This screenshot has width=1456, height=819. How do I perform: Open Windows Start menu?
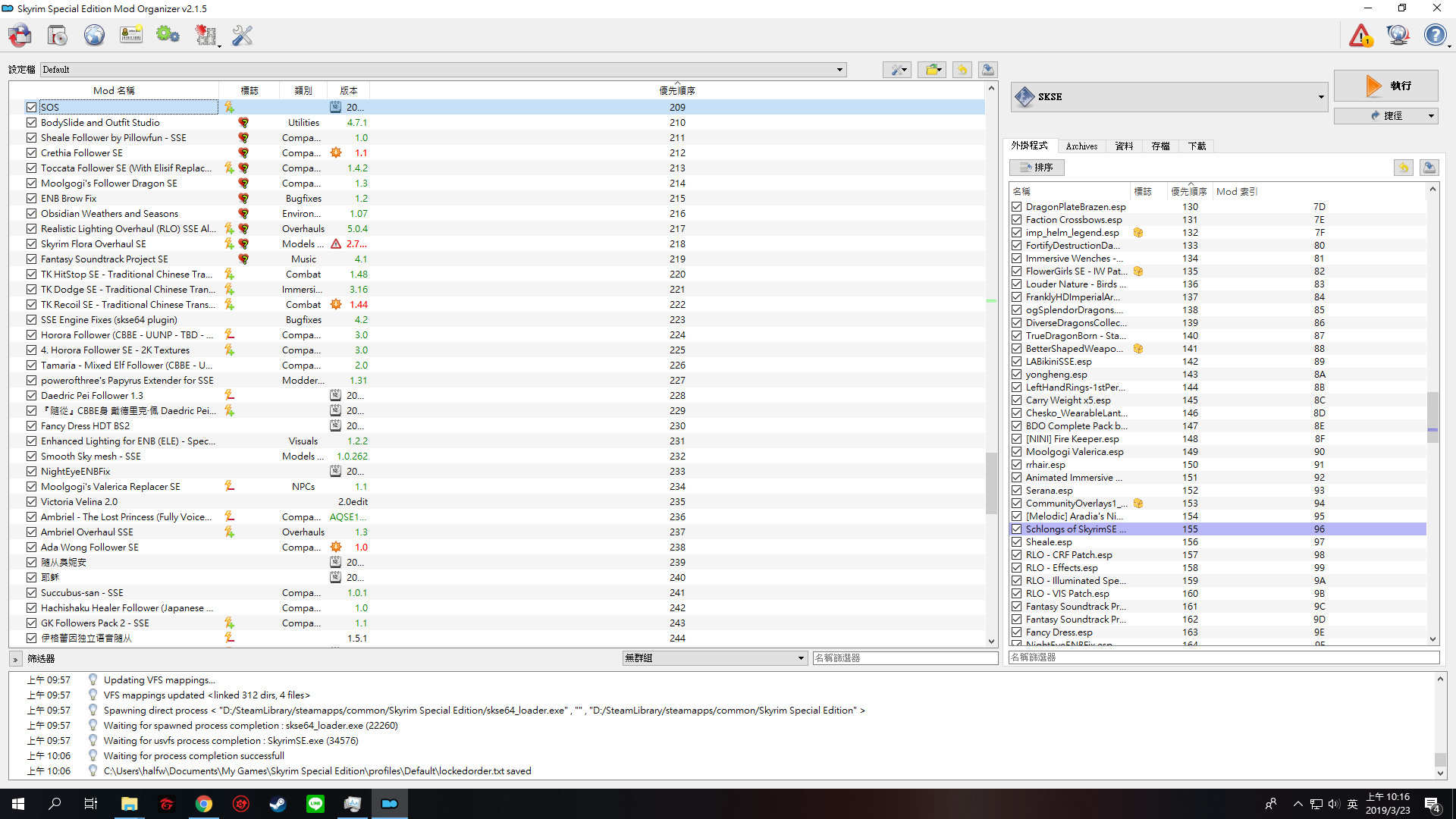point(18,804)
